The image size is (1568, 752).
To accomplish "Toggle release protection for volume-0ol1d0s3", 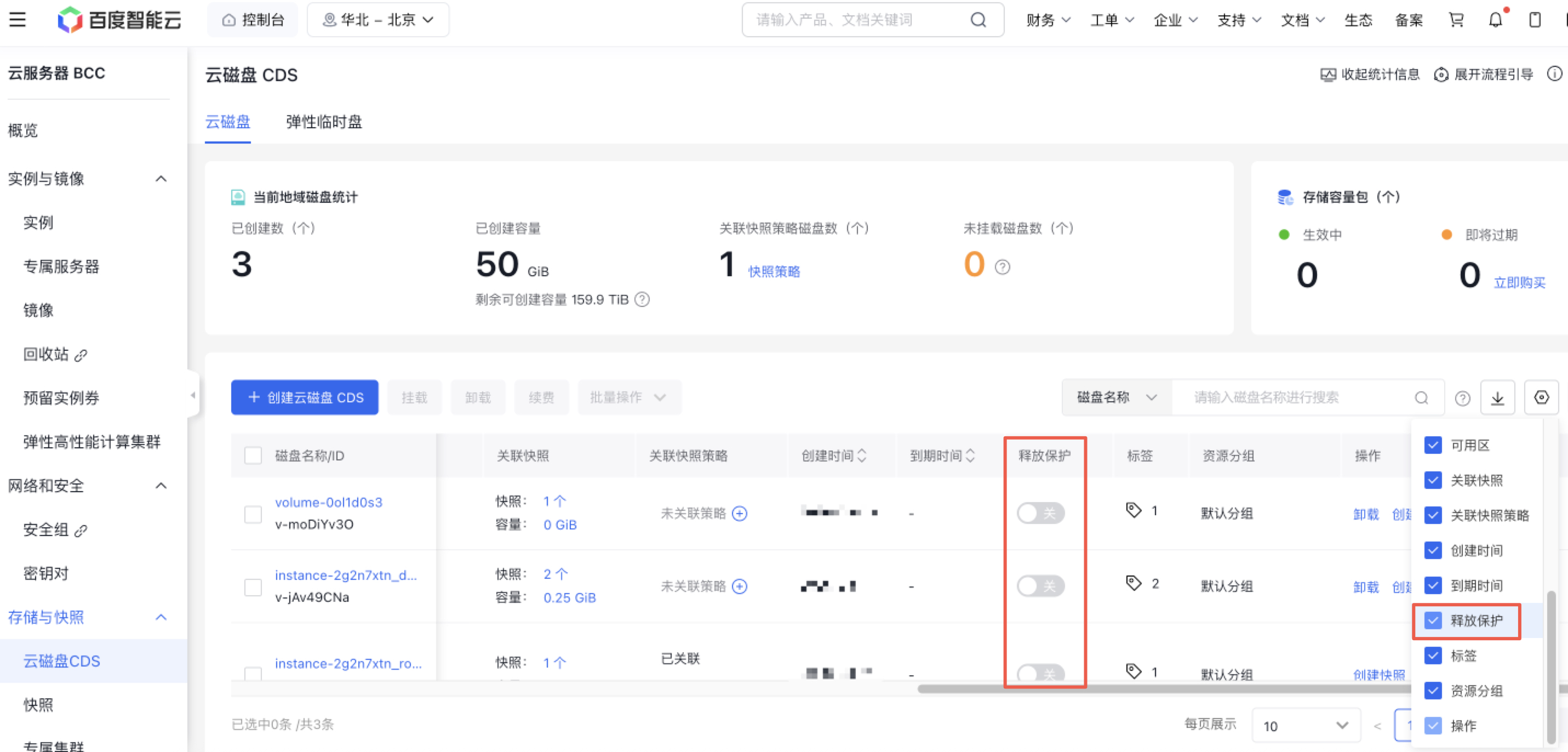I will [x=1040, y=514].
